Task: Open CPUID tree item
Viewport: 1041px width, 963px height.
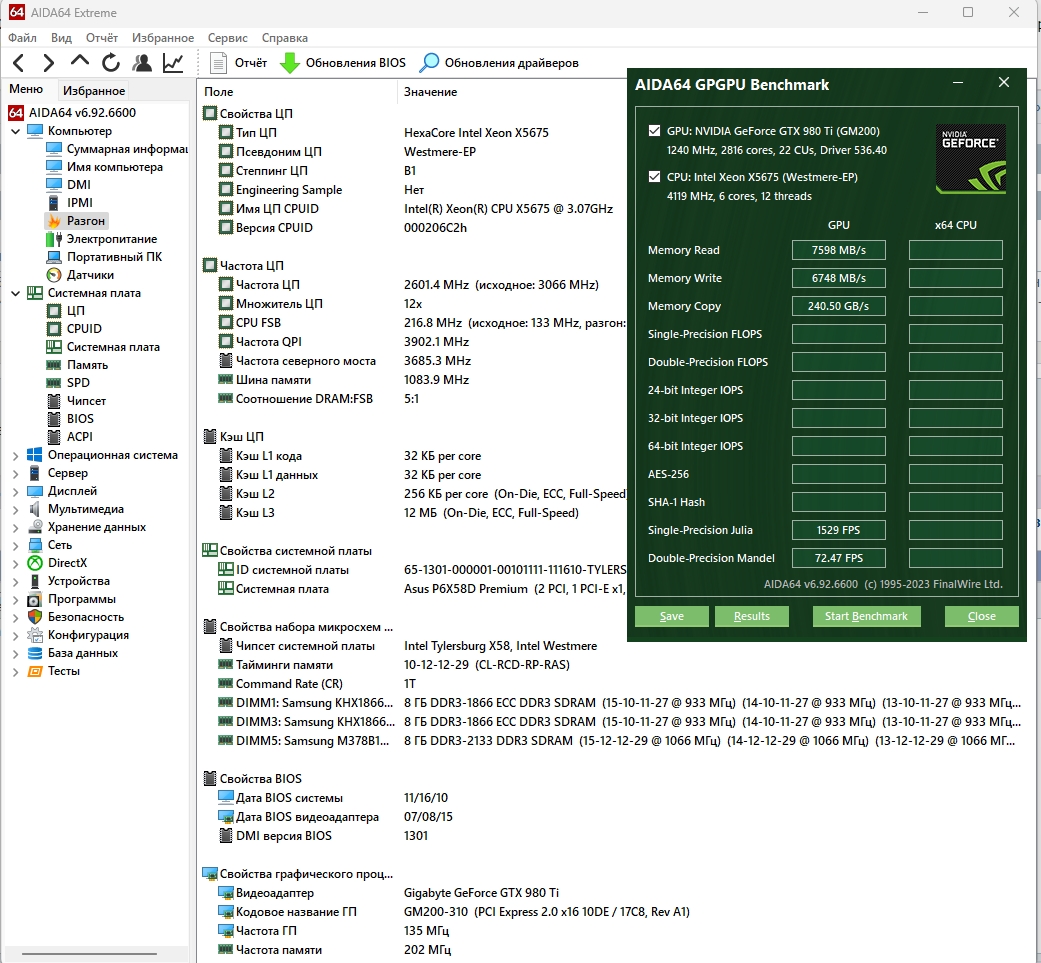Action: point(84,329)
